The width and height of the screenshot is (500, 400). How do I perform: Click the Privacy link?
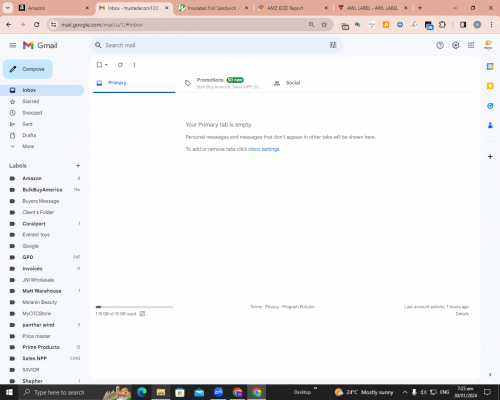(272, 307)
